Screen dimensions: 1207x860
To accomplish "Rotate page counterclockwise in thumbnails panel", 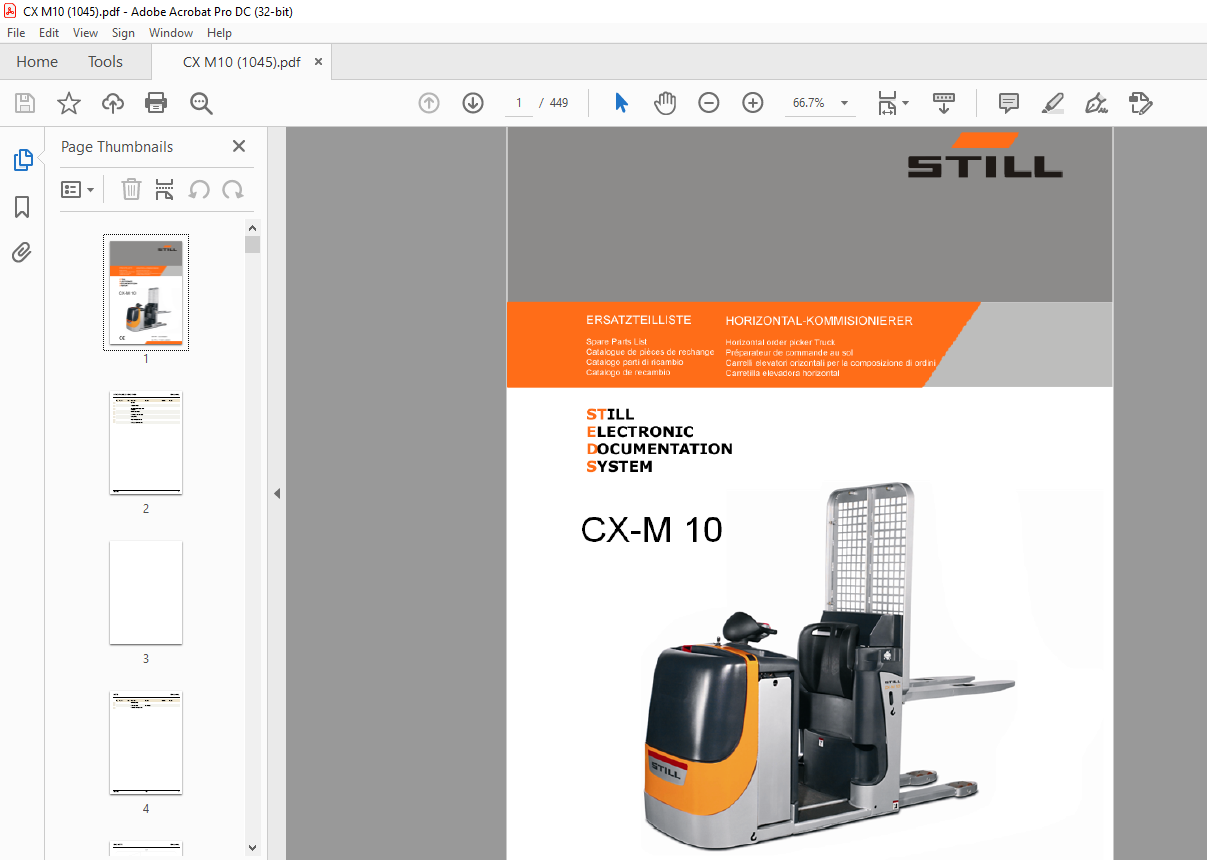I will click(199, 189).
